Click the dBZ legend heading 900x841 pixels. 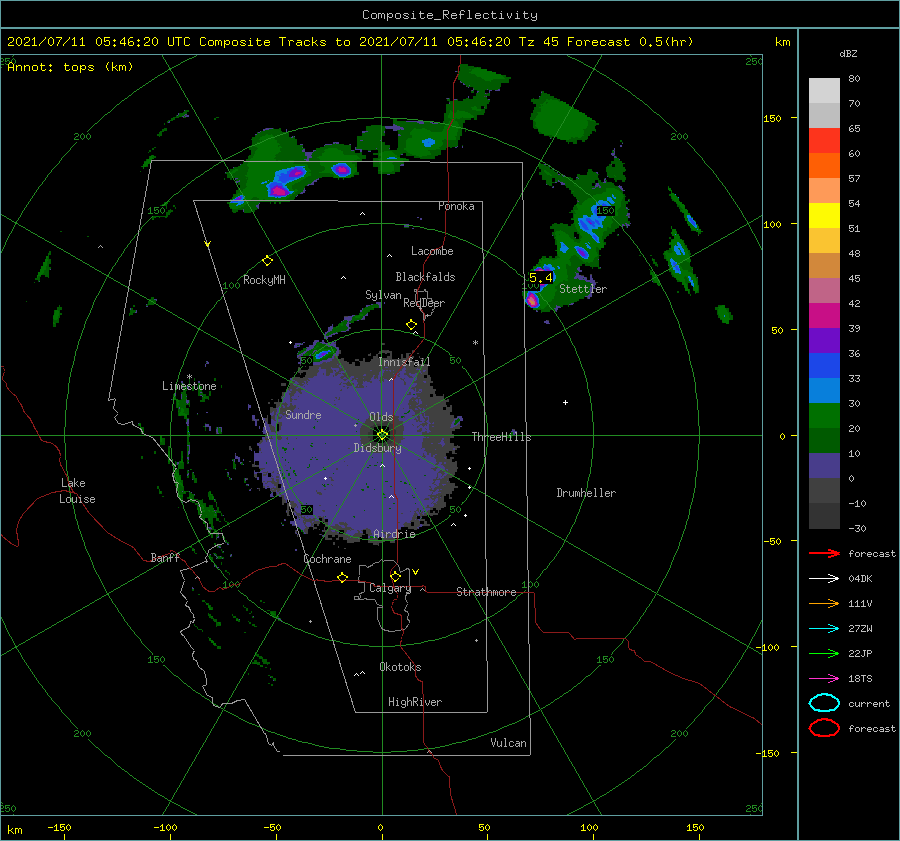pyautogui.click(x=848, y=54)
